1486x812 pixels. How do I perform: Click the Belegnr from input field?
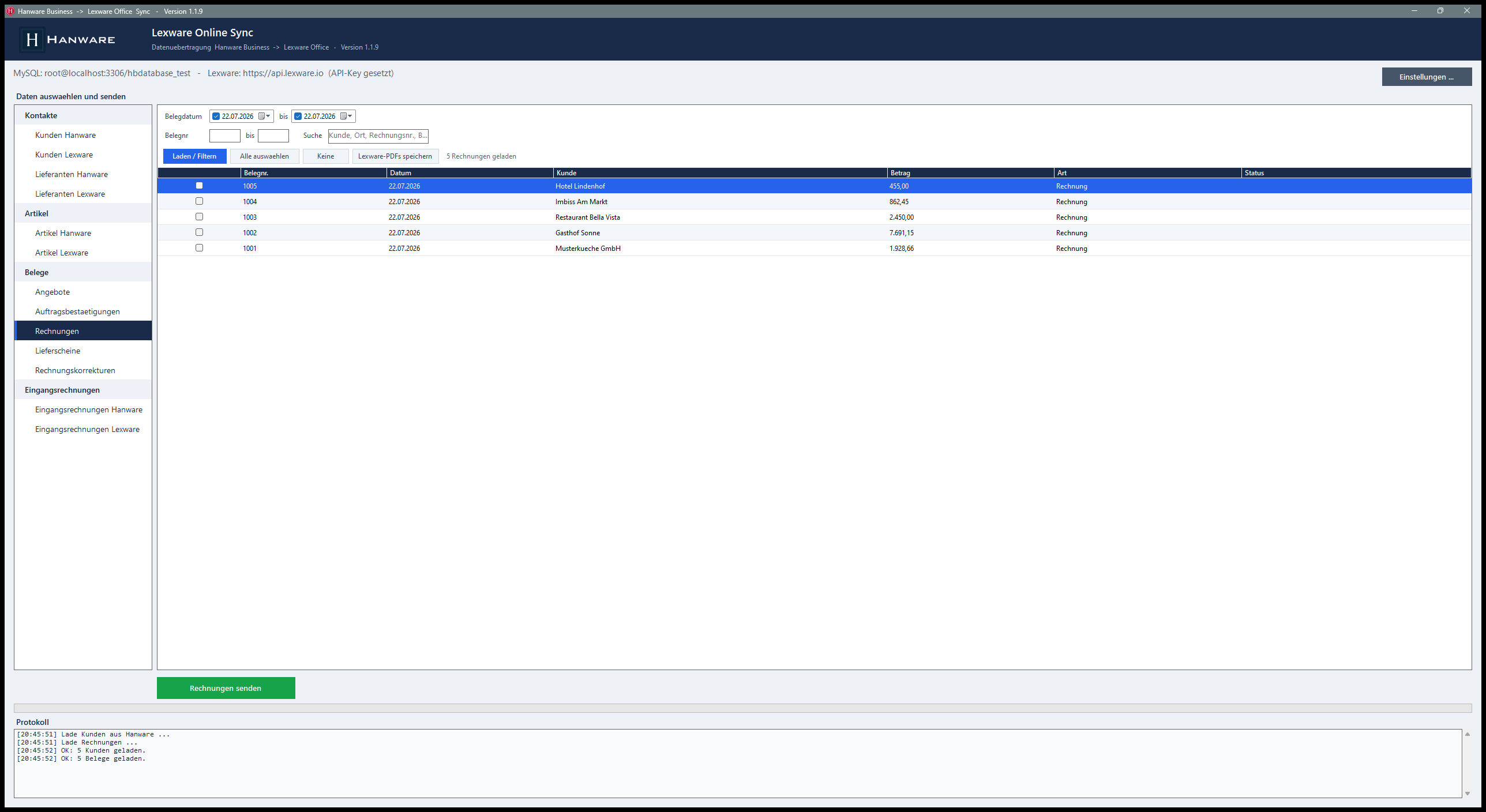pos(224,136)
